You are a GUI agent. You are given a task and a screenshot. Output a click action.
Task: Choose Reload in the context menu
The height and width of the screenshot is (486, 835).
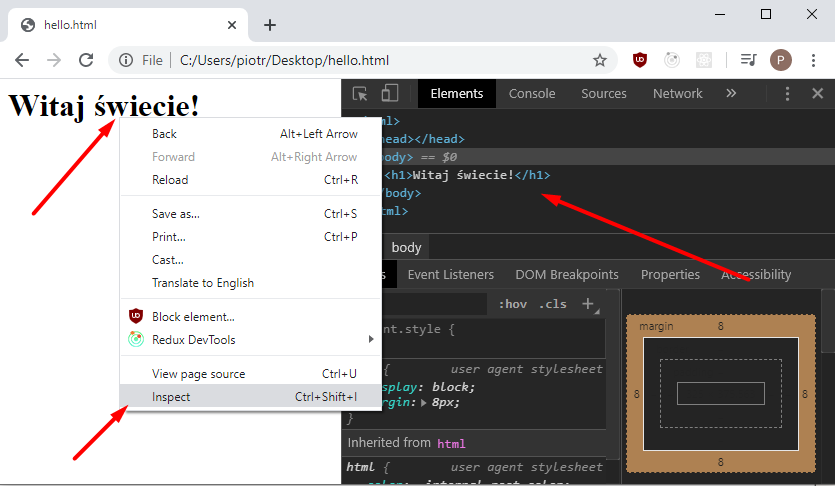[251, 180]
